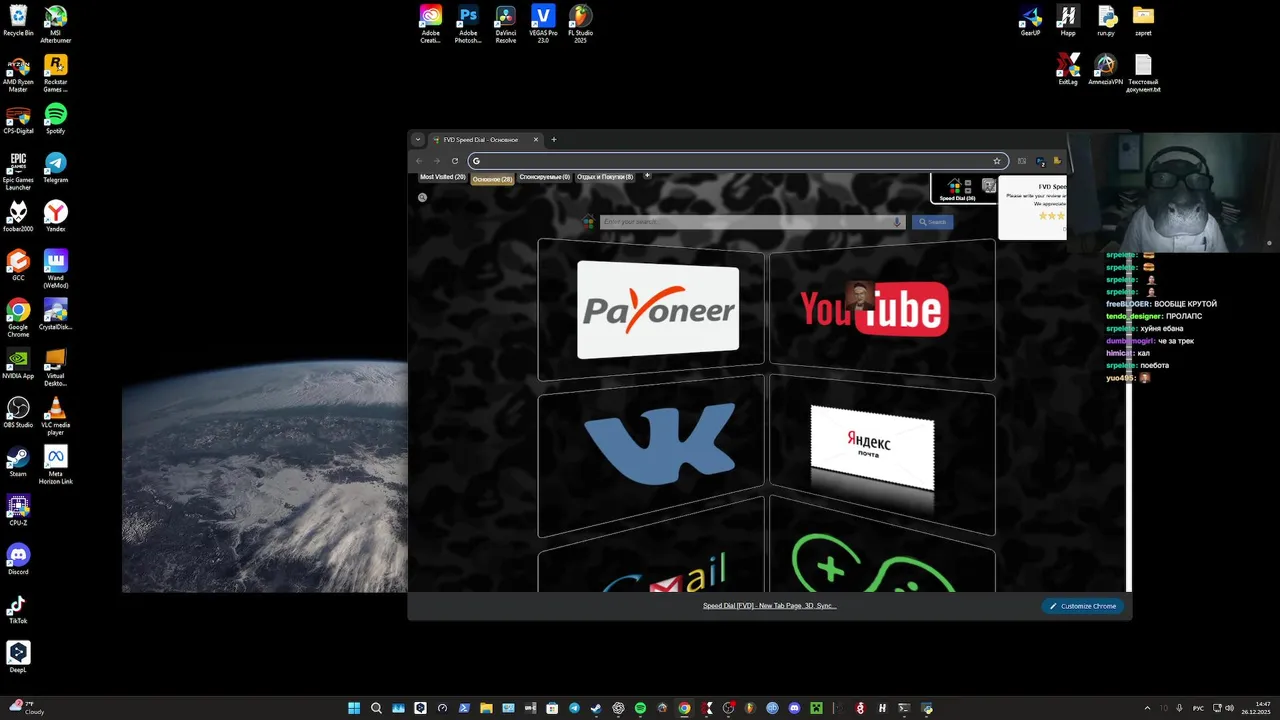
Task: Open the Speed Dial (36) panel
Action: [x=957, y=189]
